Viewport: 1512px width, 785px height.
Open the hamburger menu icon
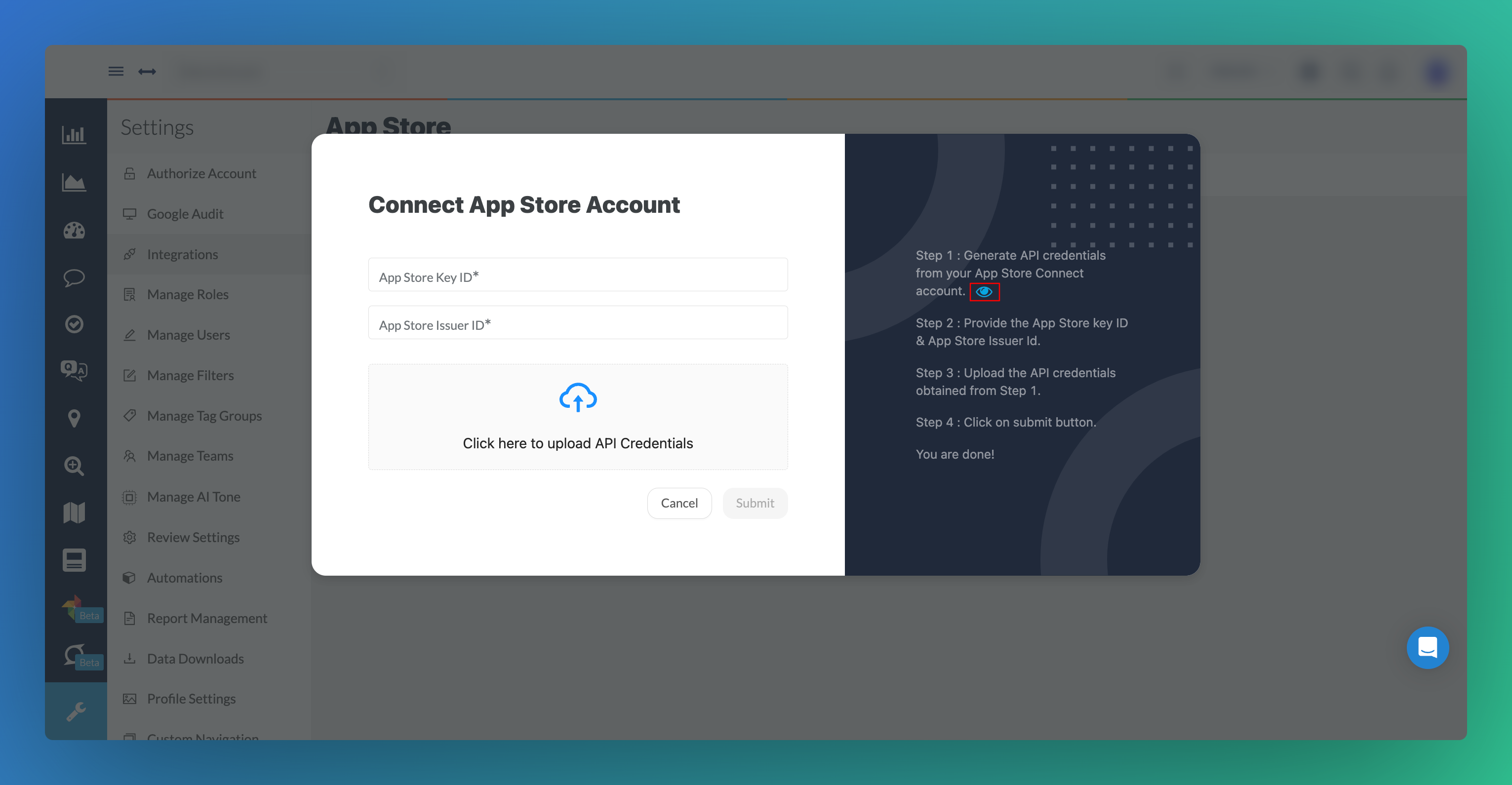pyautogui.click(x=116, y=72)
